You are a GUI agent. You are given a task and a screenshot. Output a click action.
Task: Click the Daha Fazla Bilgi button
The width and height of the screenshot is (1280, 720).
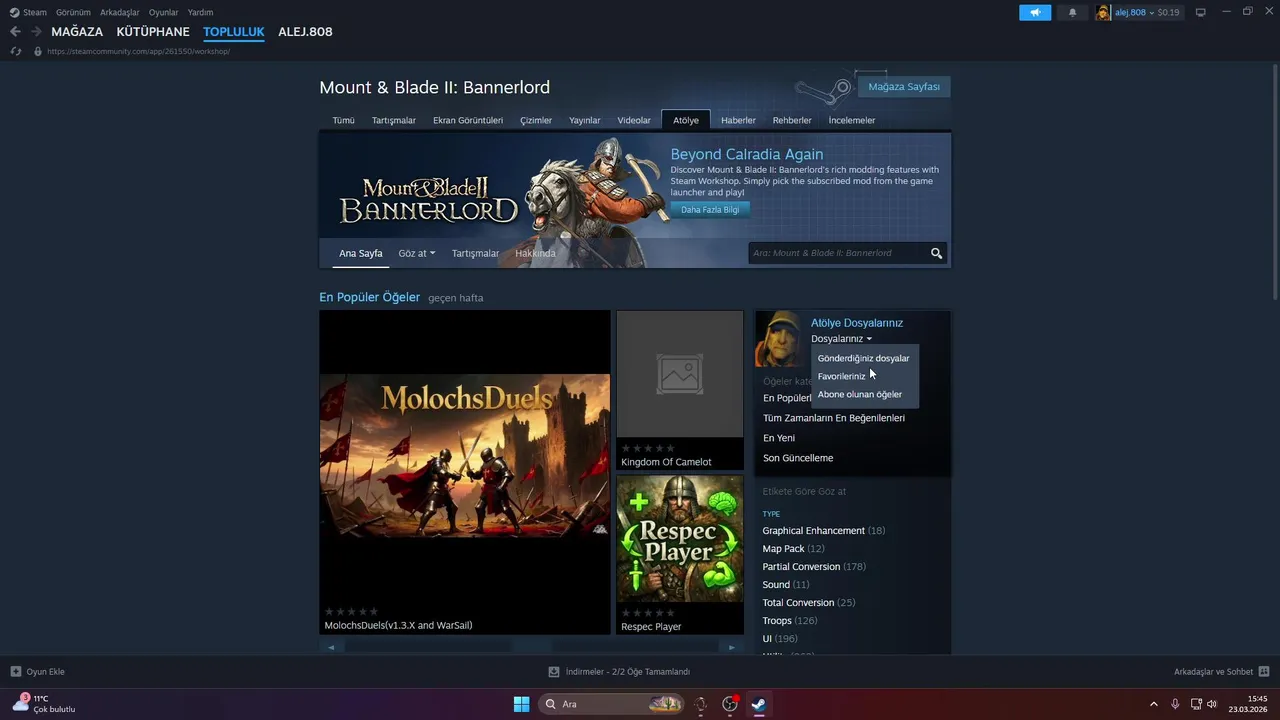pos(710,210)
